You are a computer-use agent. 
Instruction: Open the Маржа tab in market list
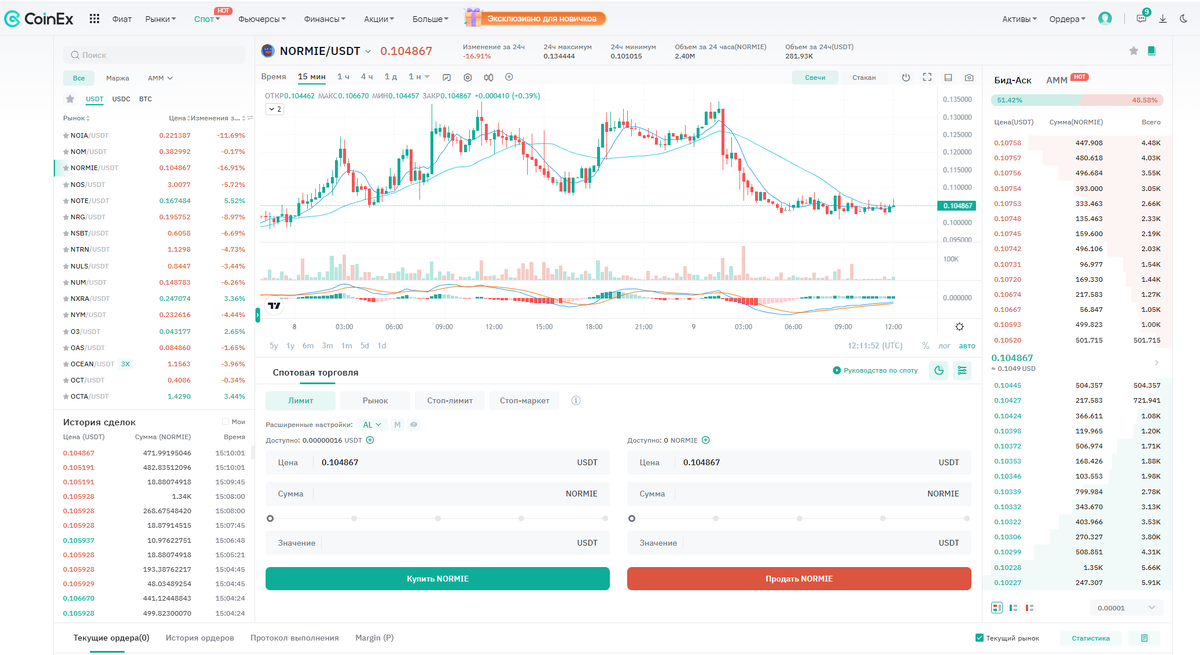coord(117,78)
